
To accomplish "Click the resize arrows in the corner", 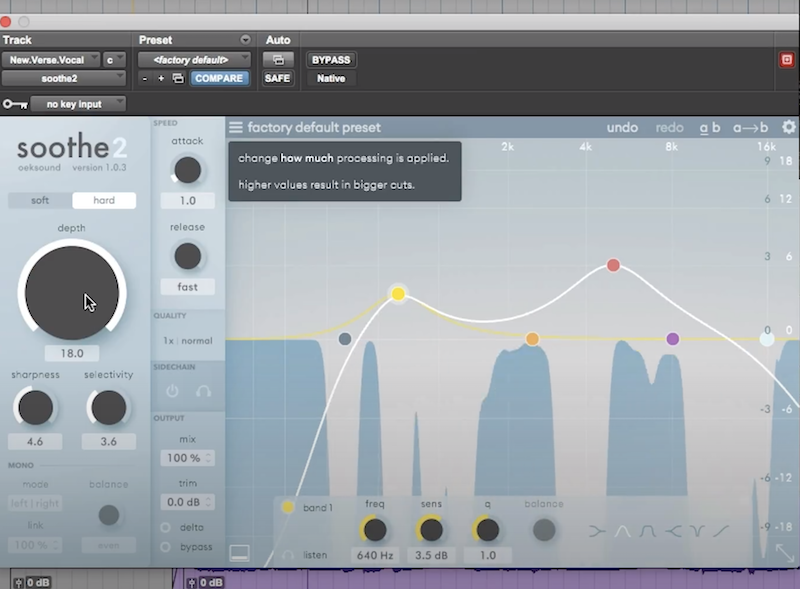I will point(786,552).
